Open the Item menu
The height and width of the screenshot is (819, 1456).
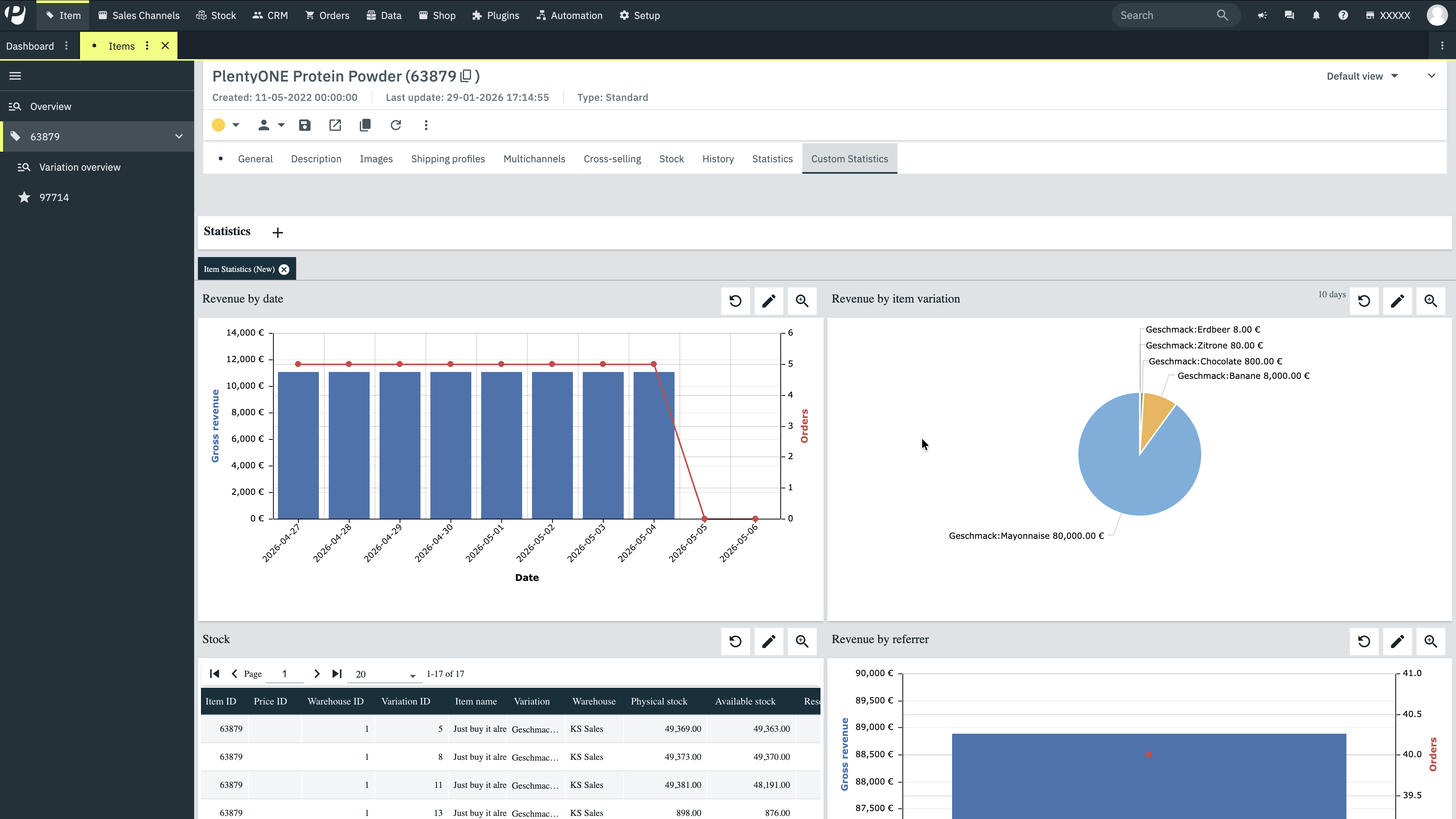click(63, 15)
